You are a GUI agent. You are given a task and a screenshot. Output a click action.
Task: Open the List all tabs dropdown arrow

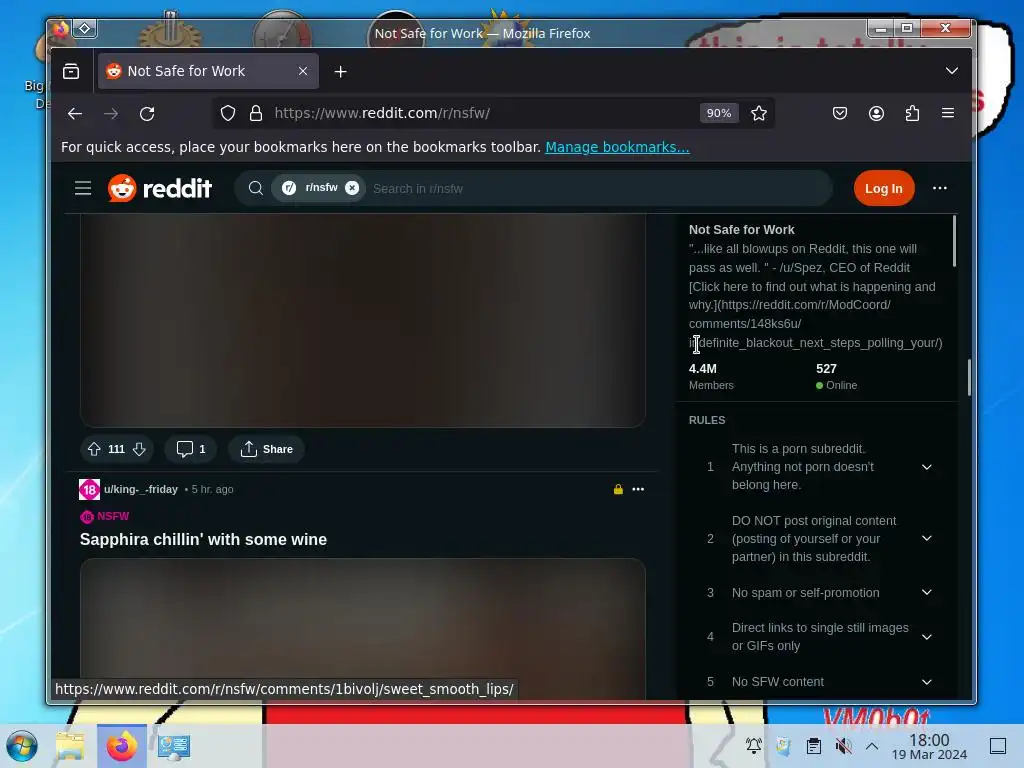952,71
